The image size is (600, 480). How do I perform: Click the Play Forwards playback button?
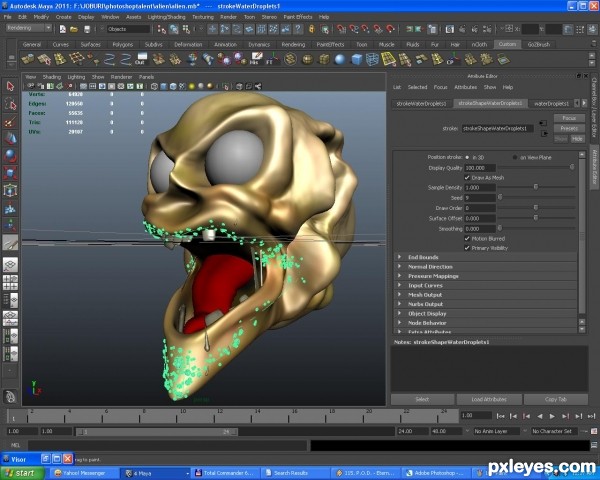point(552,416)
